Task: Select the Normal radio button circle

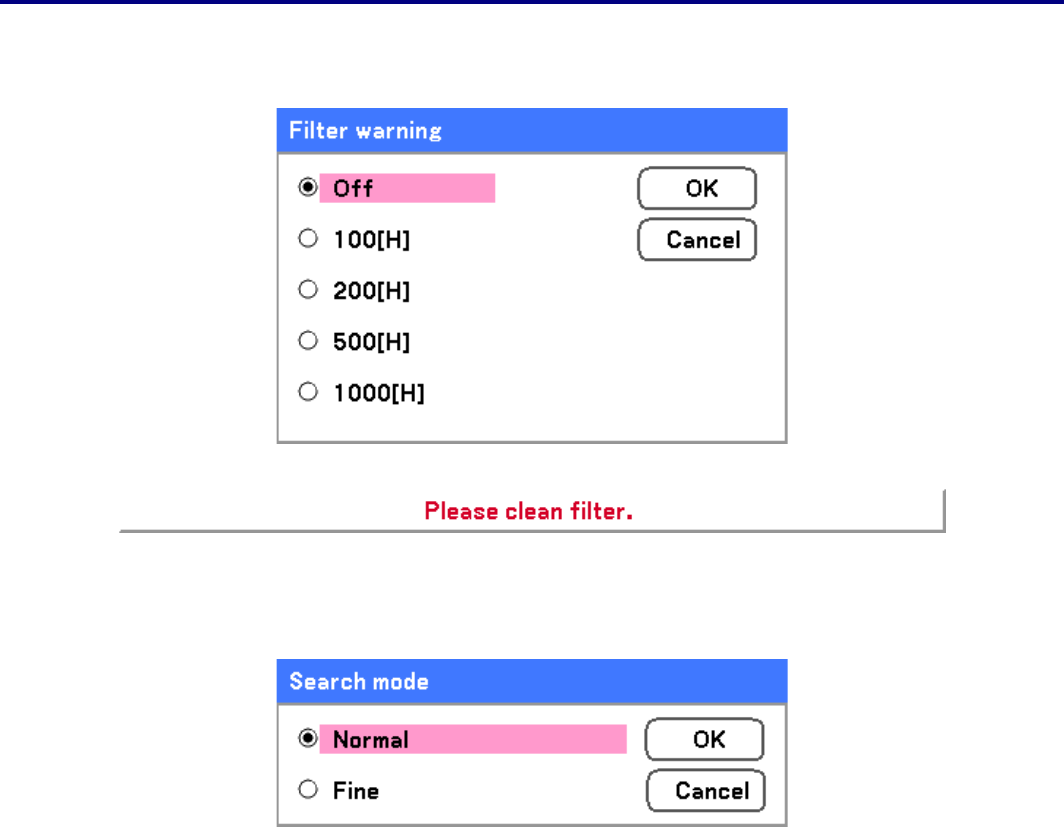Action: point(308,739)
